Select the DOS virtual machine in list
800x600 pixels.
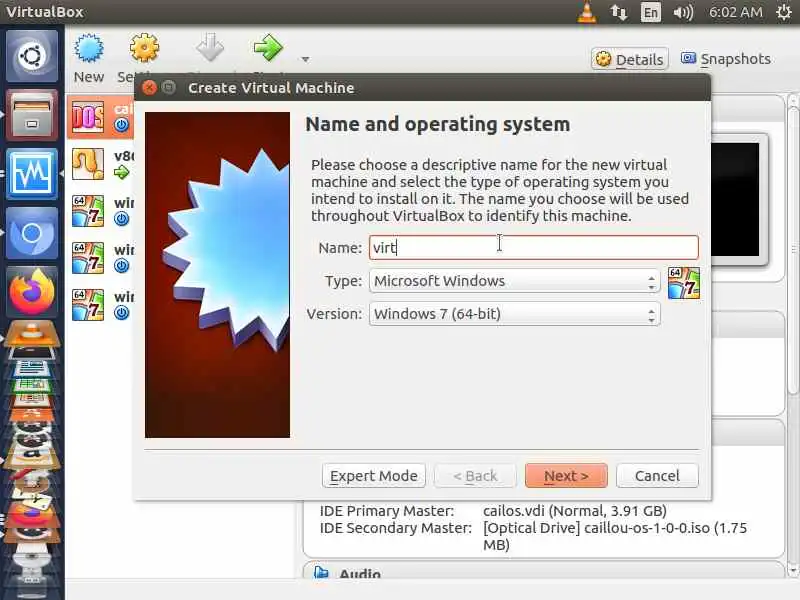pyautogui.click(x=101, y=117)
